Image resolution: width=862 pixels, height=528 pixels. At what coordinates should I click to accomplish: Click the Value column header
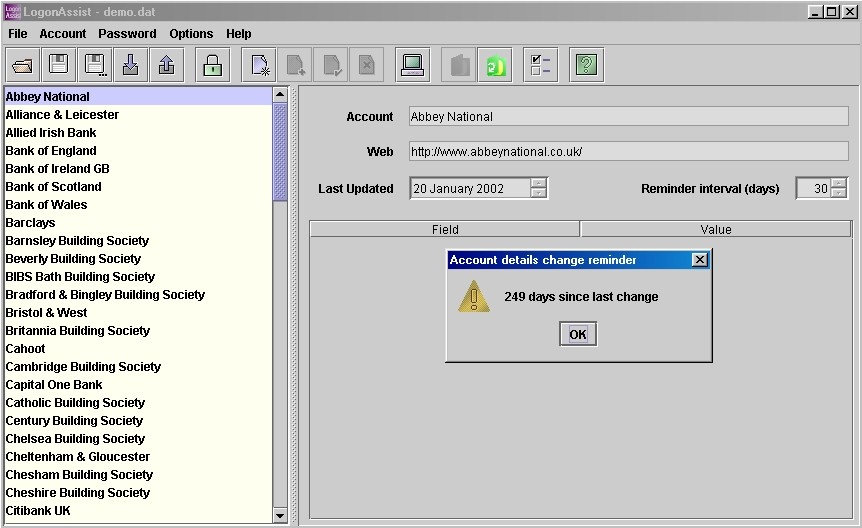[716, 229]
